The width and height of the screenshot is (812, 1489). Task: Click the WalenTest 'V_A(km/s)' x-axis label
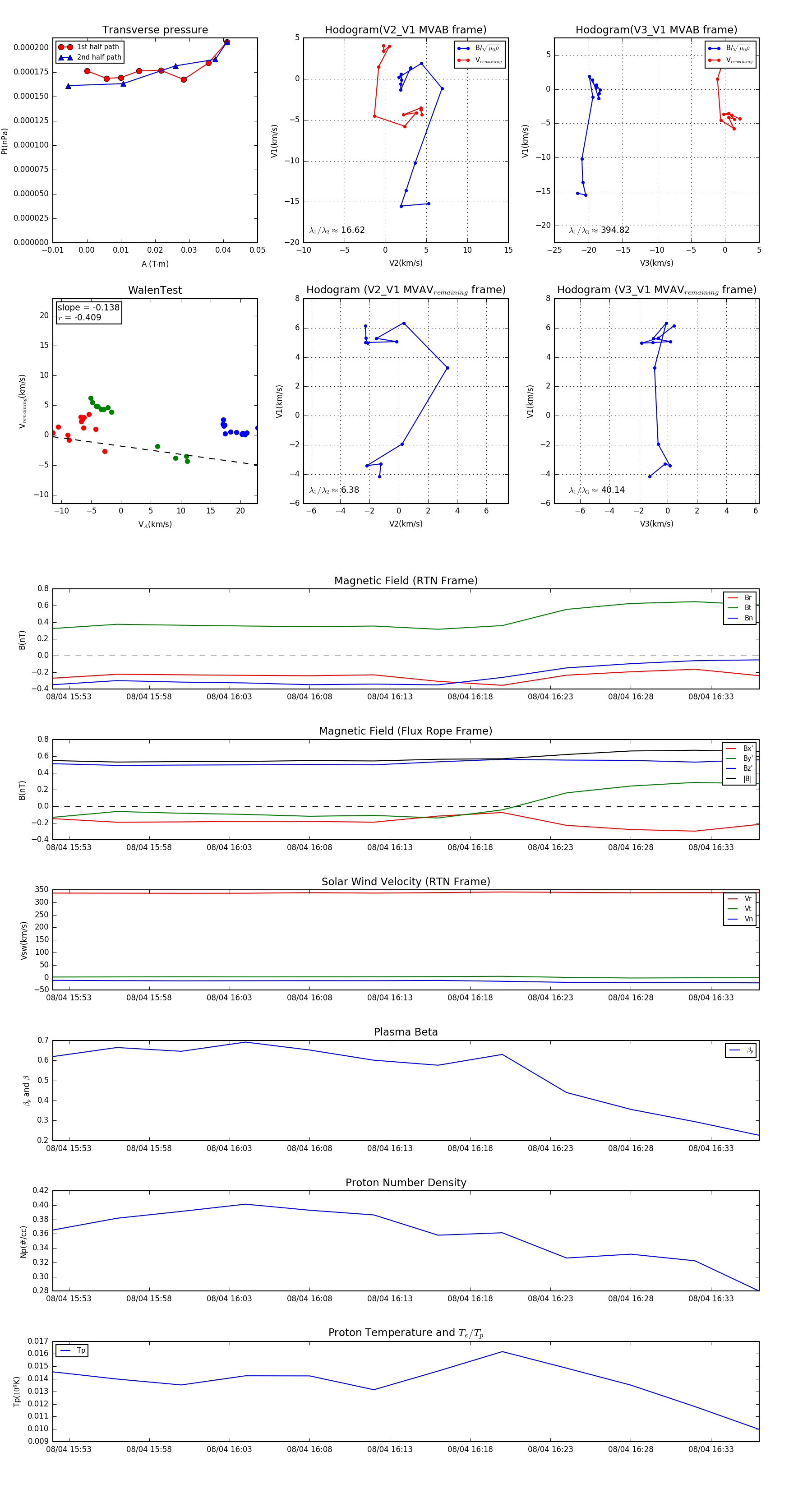[x=155, y=524]
